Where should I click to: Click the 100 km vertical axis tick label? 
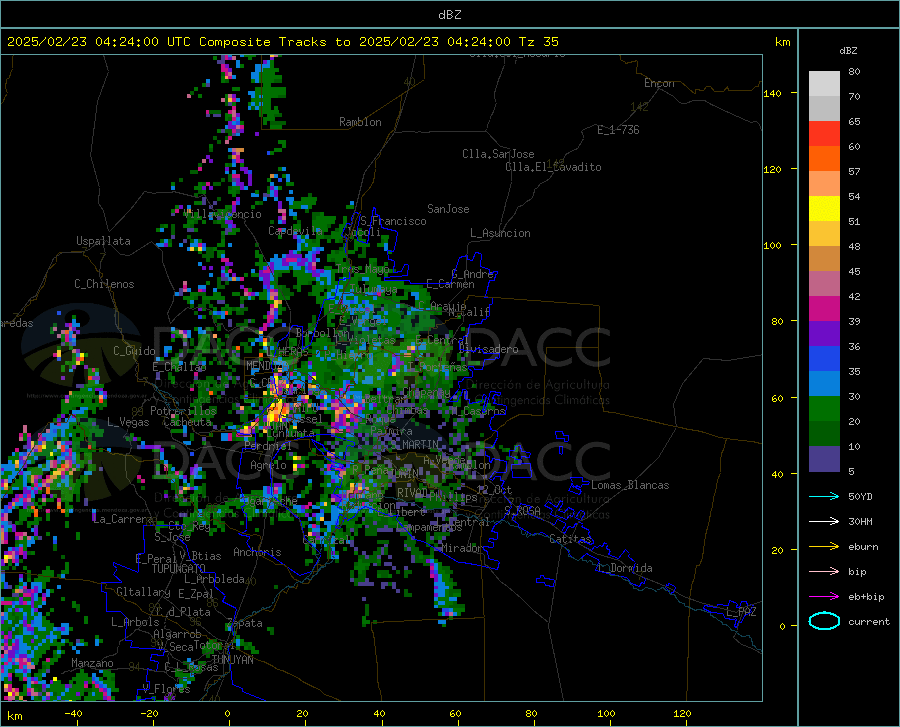pos(772,246)
